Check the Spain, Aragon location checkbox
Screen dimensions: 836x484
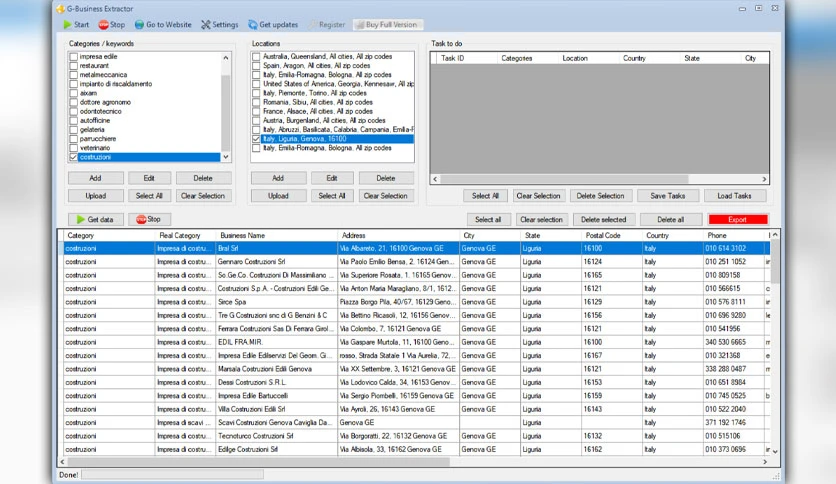256,66
